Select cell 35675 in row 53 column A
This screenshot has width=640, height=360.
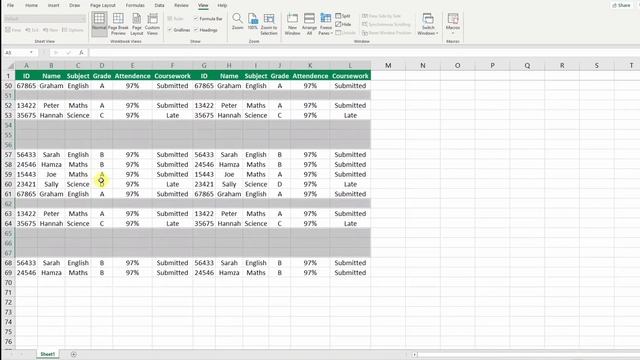(x=26, y=116)
